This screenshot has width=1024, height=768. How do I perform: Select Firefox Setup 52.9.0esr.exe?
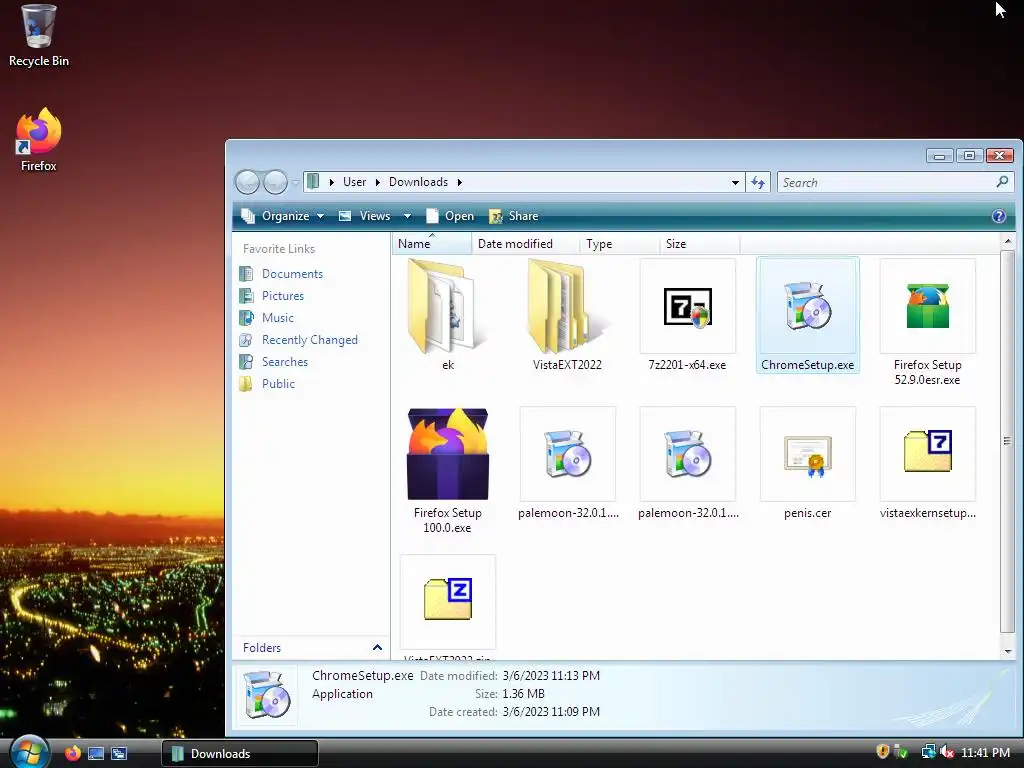point(927,322)
